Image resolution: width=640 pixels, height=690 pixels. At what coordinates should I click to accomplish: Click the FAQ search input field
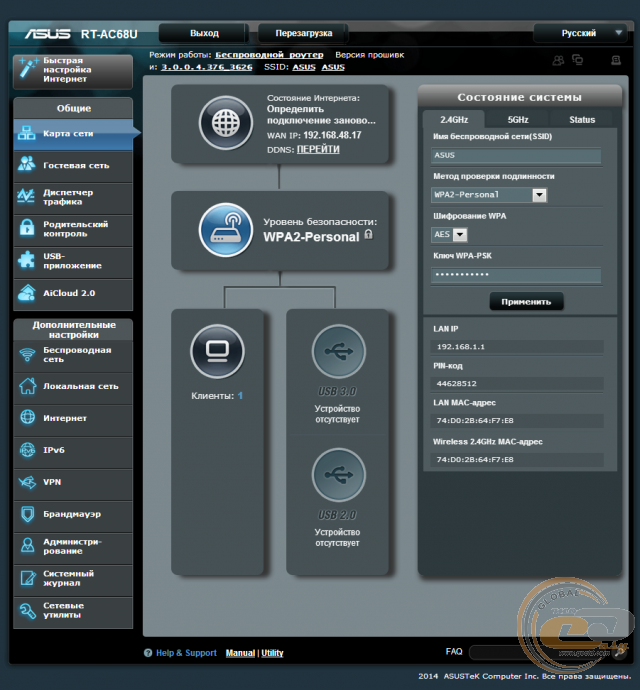(x=541, y=652)
